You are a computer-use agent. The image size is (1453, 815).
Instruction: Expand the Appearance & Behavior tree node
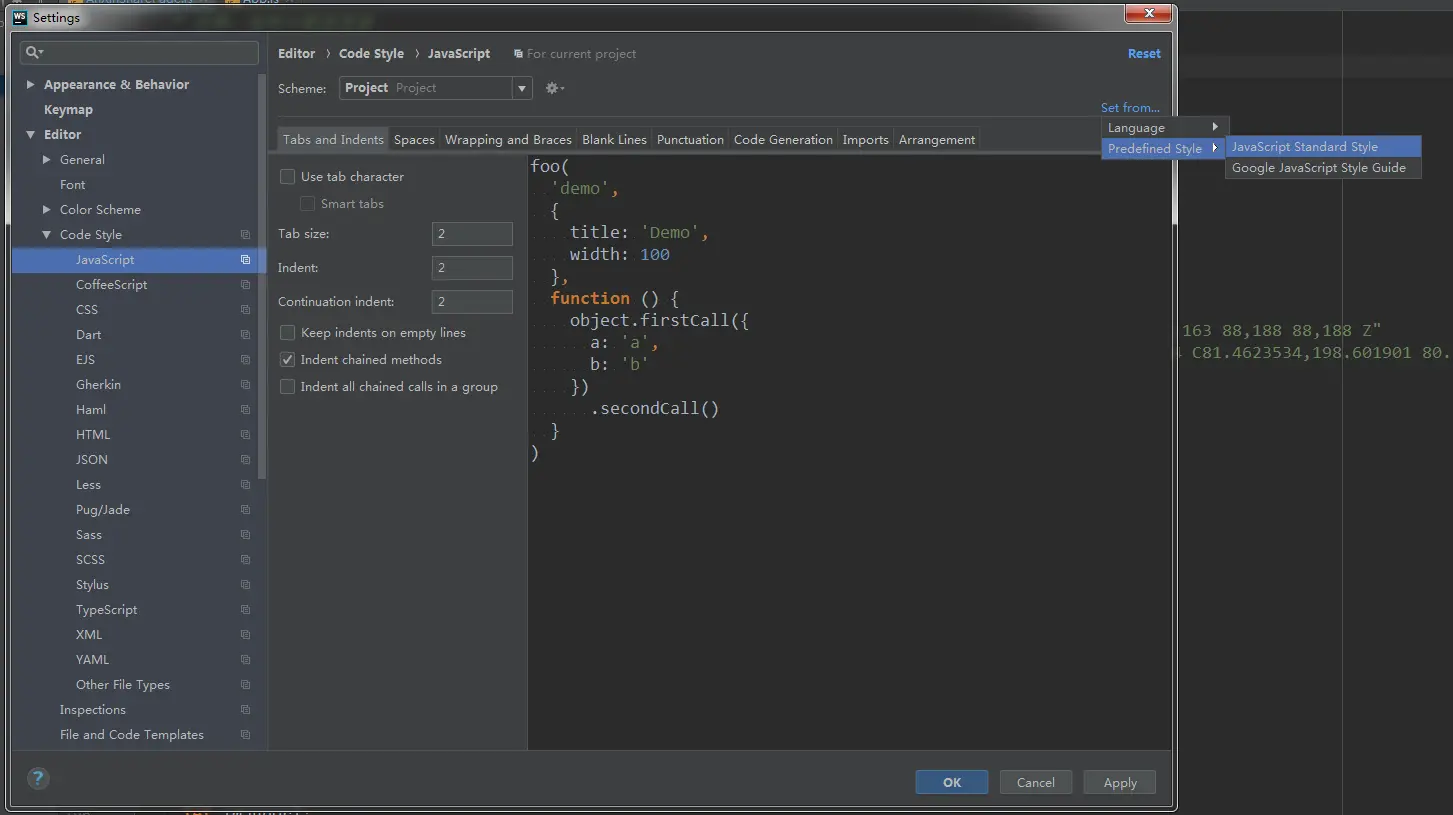pos(30,85)
